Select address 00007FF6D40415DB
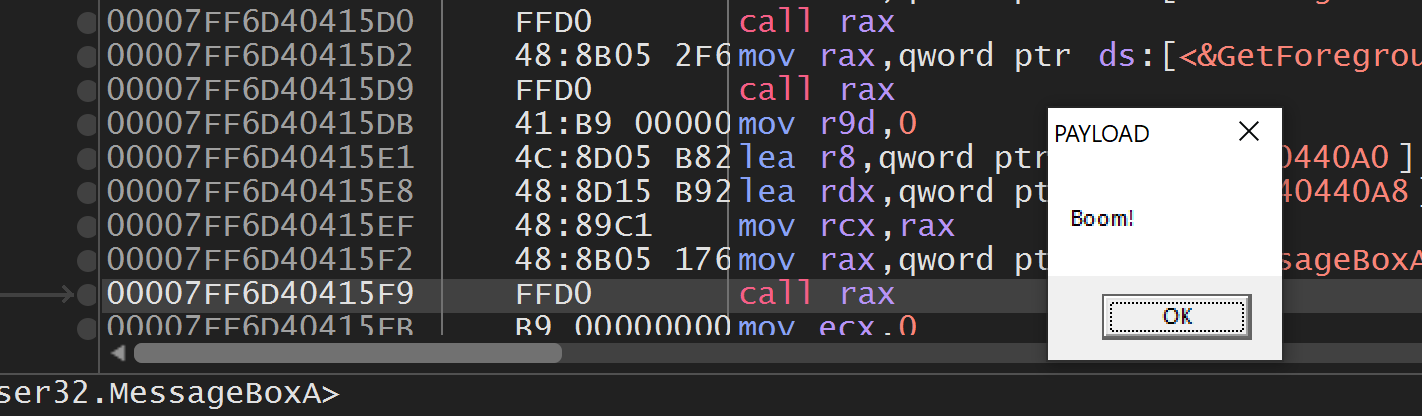Screen dimensions: 1422x416 pyautogui.click(x=260, y=123)
